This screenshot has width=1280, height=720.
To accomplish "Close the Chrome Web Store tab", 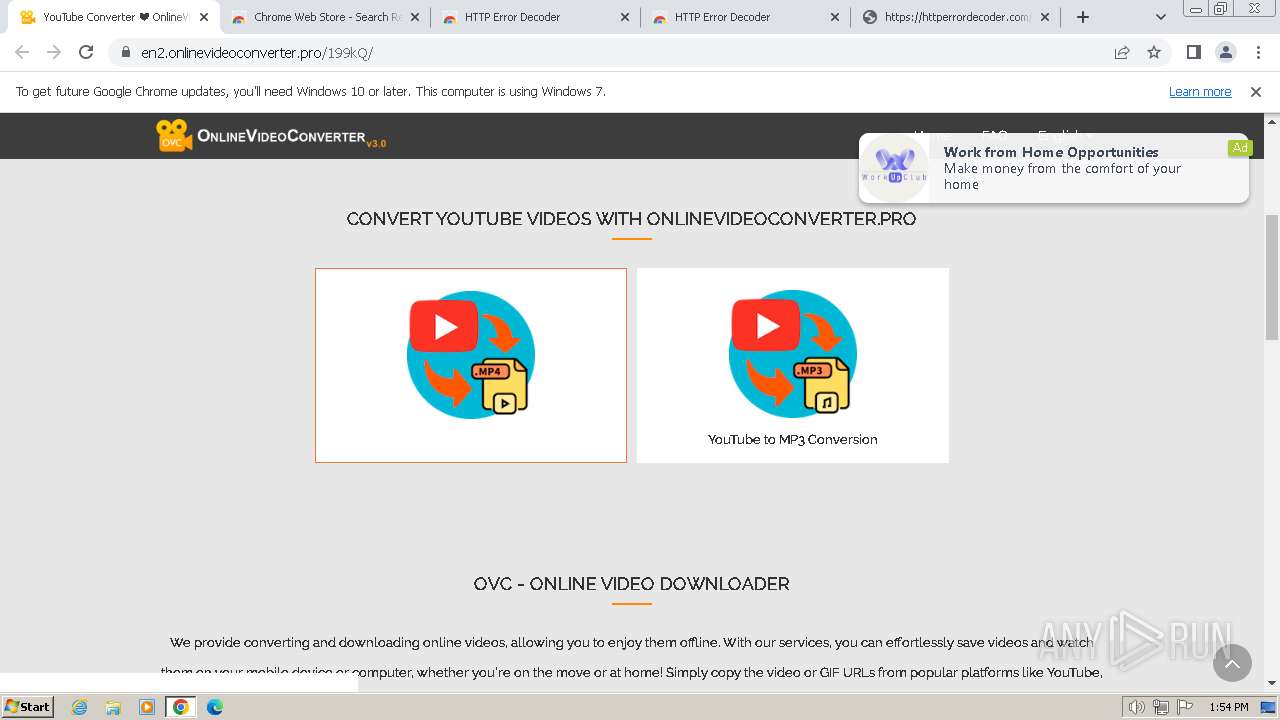I will tap(415, 17).
